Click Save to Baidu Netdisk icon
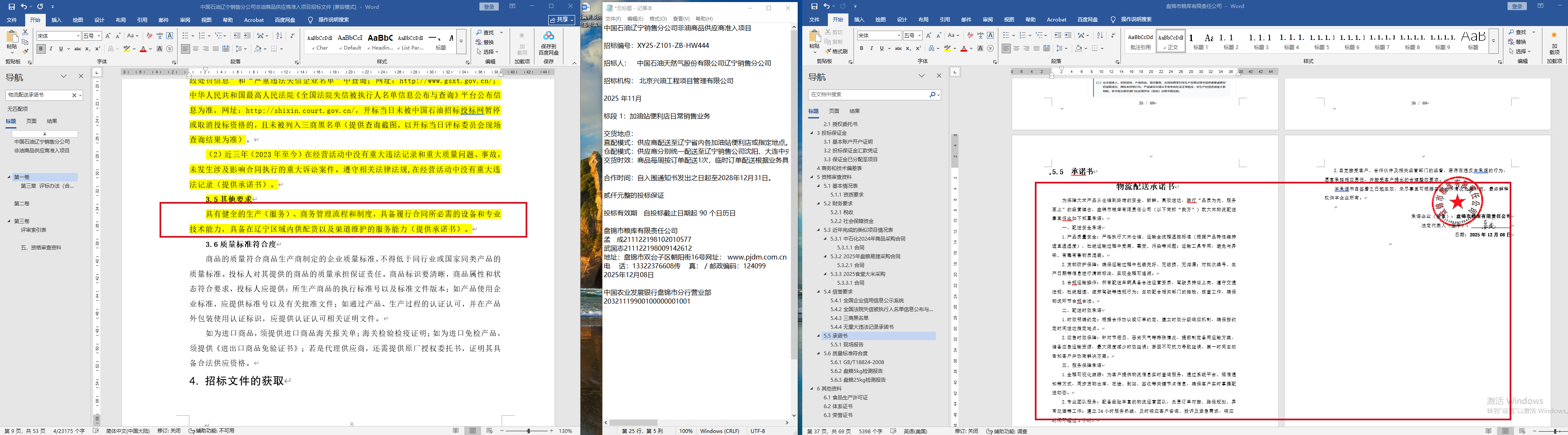 coord(548,42)
